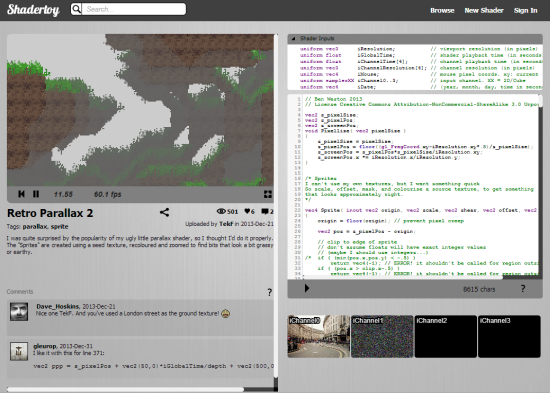The image size is (550, 393).
Task: Click the page bottom horizontal scrollbar
Action: pyautogui.click(x=125, y=389)
